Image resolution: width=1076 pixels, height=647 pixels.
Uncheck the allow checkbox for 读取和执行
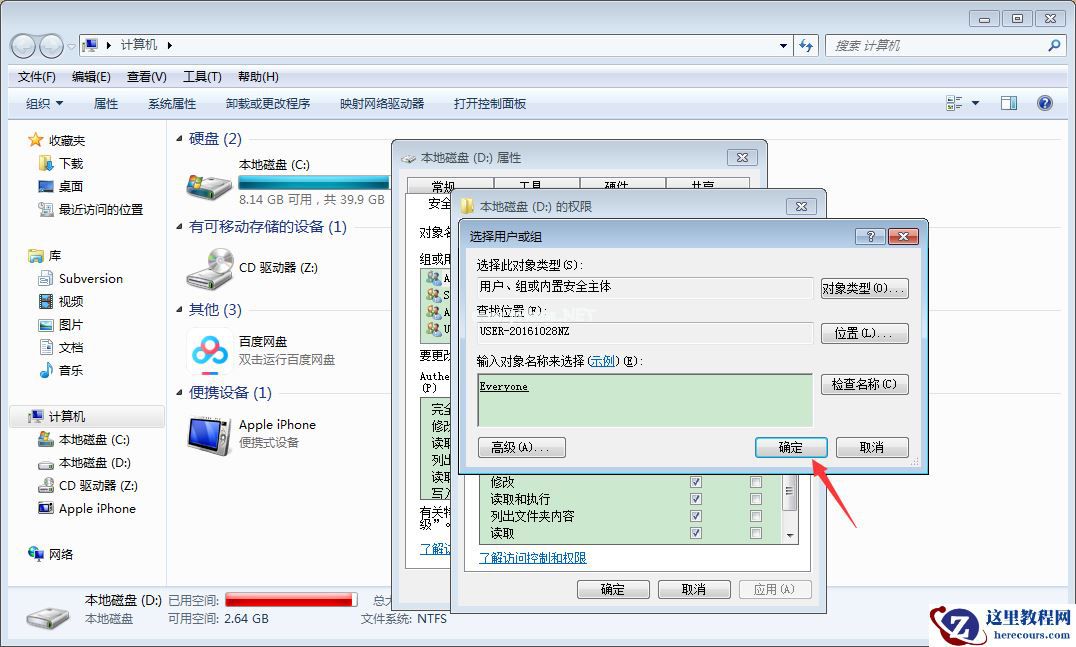[695, 498]
